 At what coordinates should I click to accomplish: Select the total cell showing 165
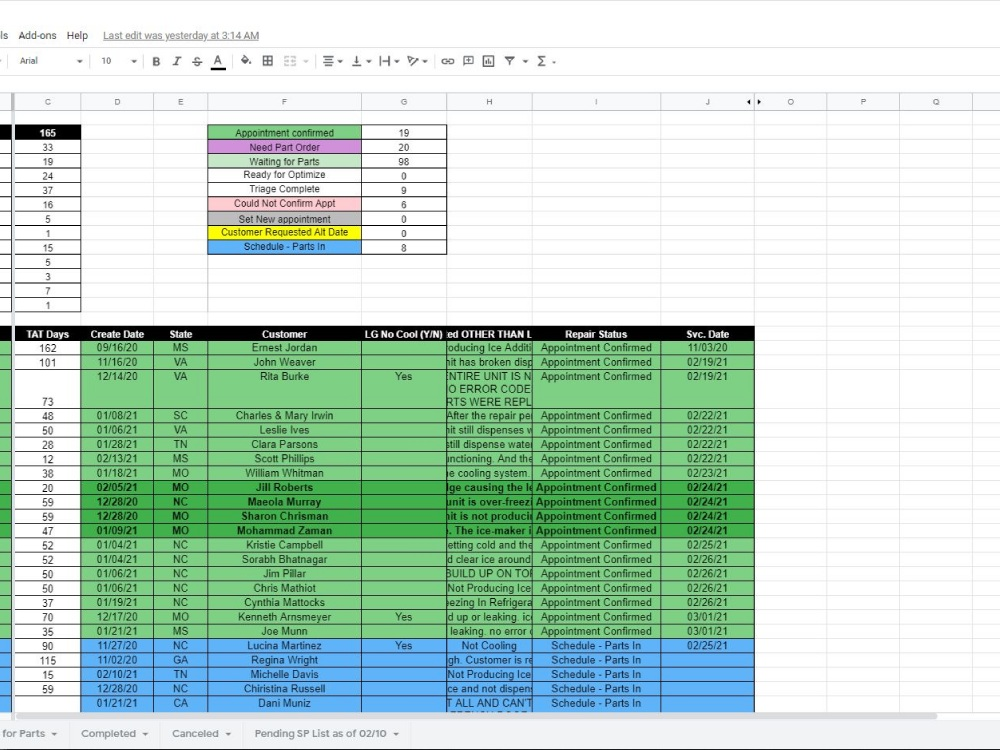tap(48, 133)
